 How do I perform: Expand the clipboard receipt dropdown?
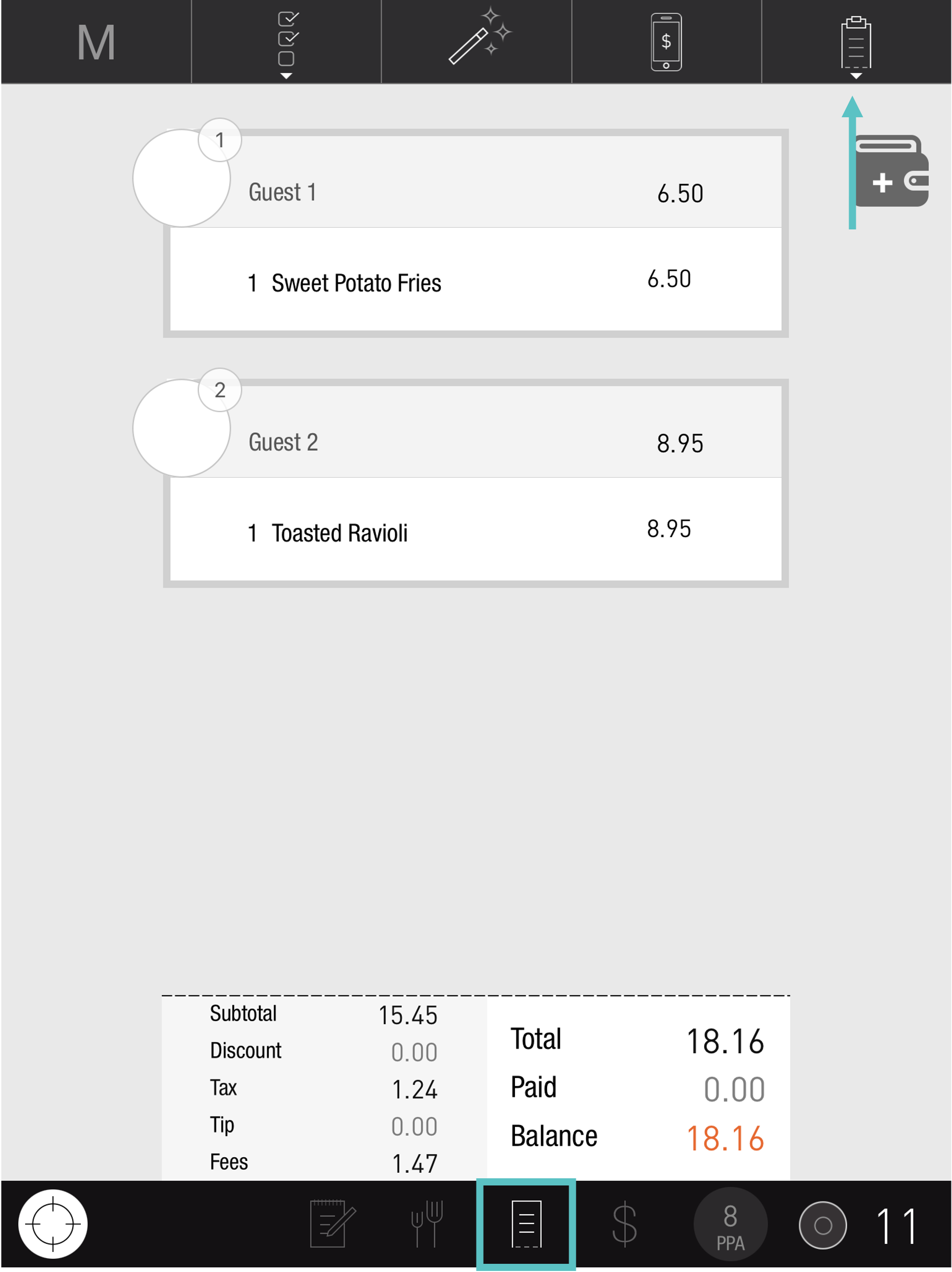pyautogui.click(x=855, y=46)
